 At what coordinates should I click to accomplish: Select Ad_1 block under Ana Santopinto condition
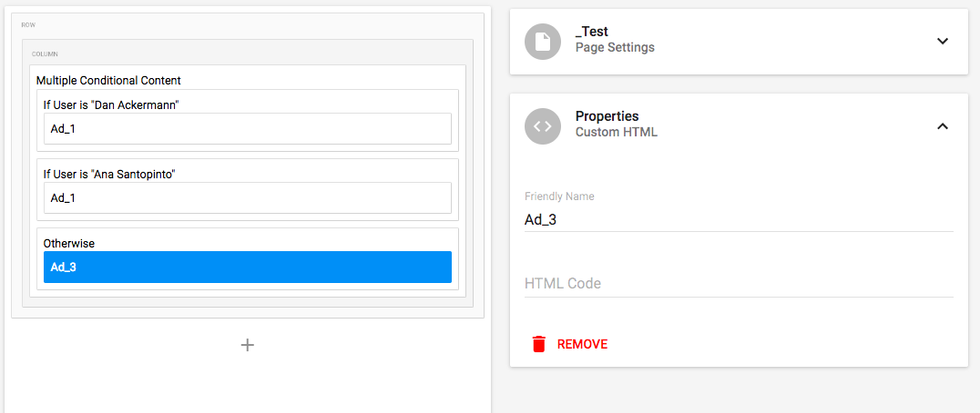tap(247, 198)
